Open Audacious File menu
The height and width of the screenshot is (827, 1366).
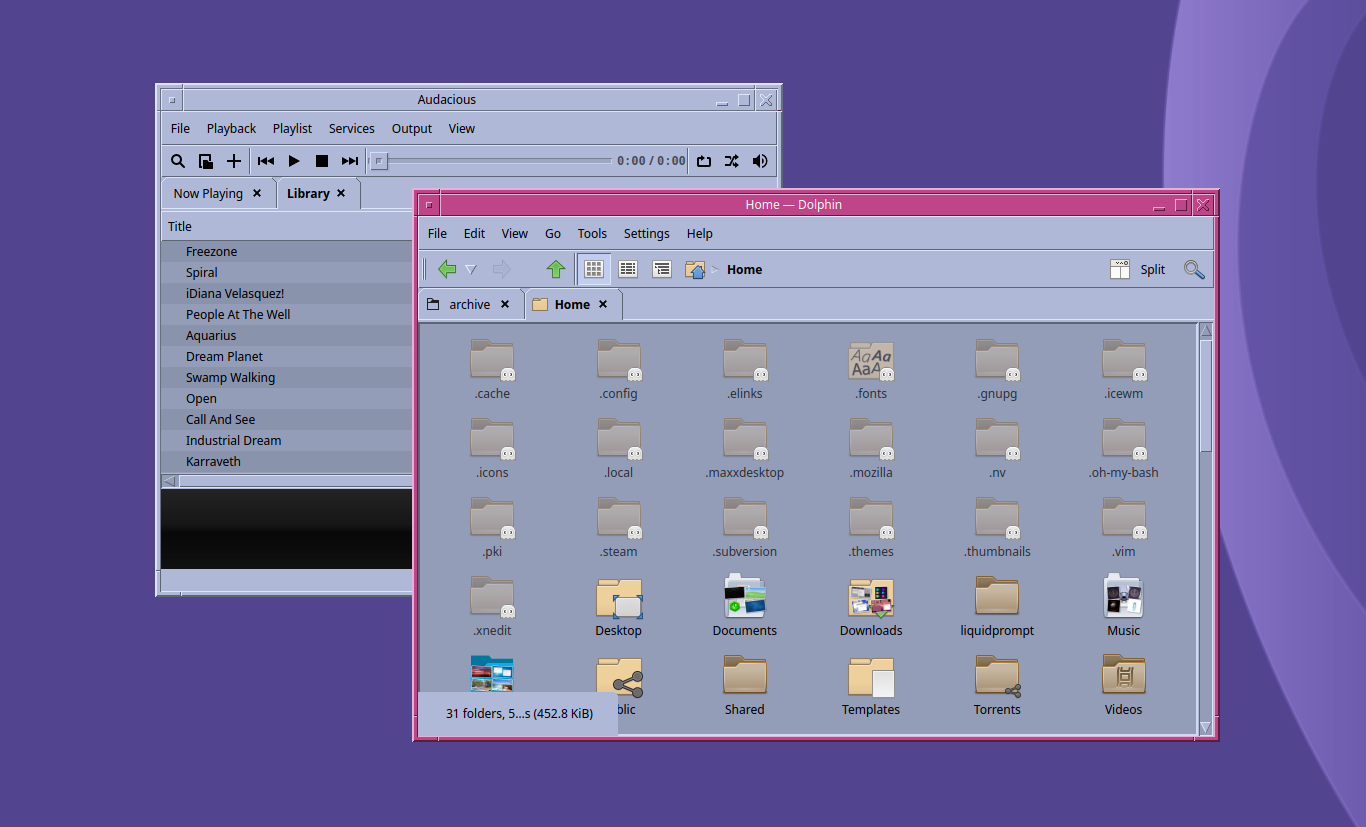click(180, 129)
